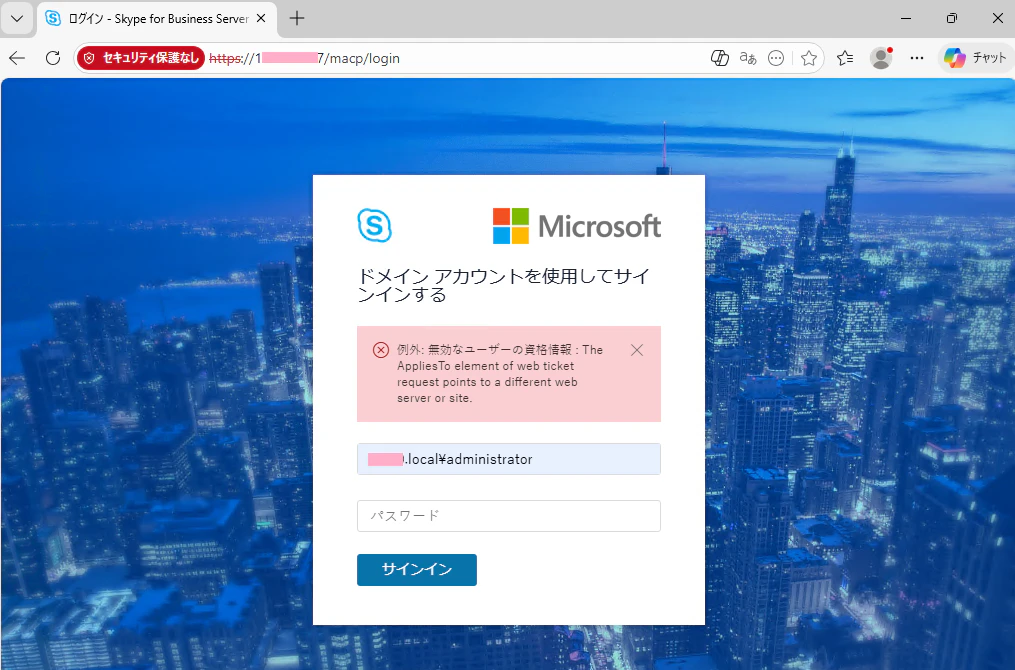Click the red error circle icon
Viewport: 1015px width, 670px height.
381,350
